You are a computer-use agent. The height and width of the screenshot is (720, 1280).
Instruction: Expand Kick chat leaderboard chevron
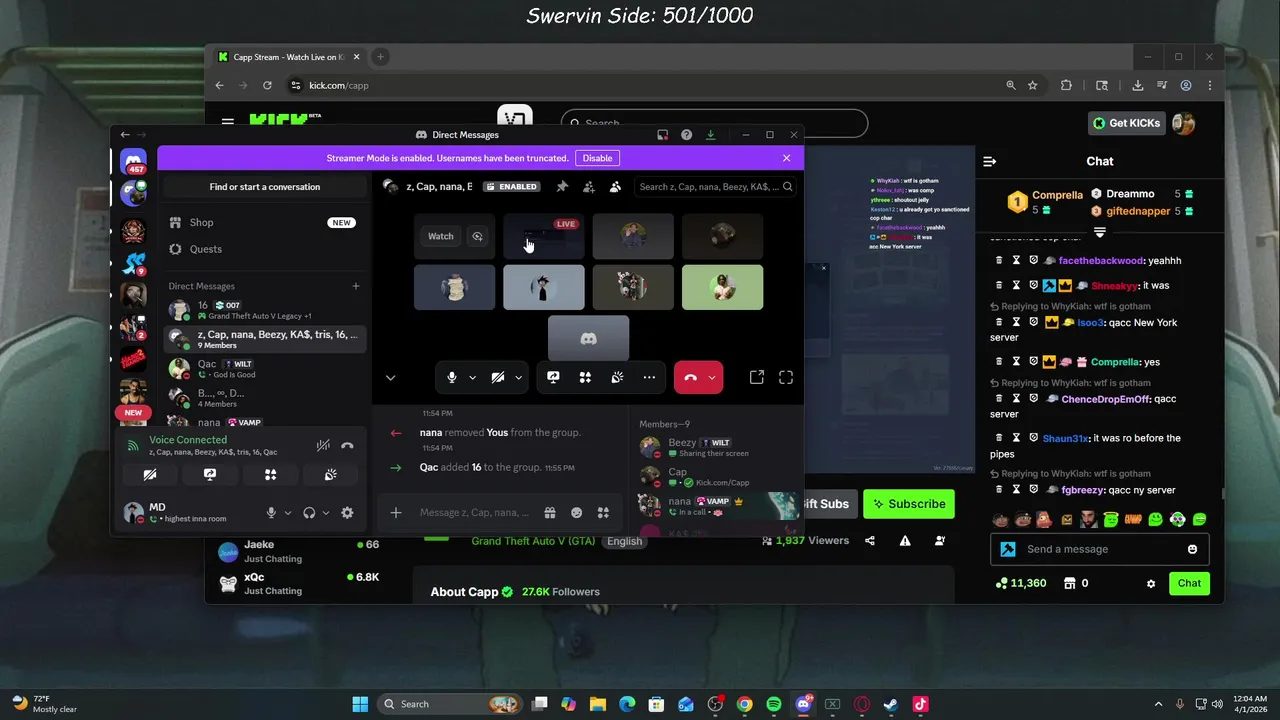coord(1100,232)
